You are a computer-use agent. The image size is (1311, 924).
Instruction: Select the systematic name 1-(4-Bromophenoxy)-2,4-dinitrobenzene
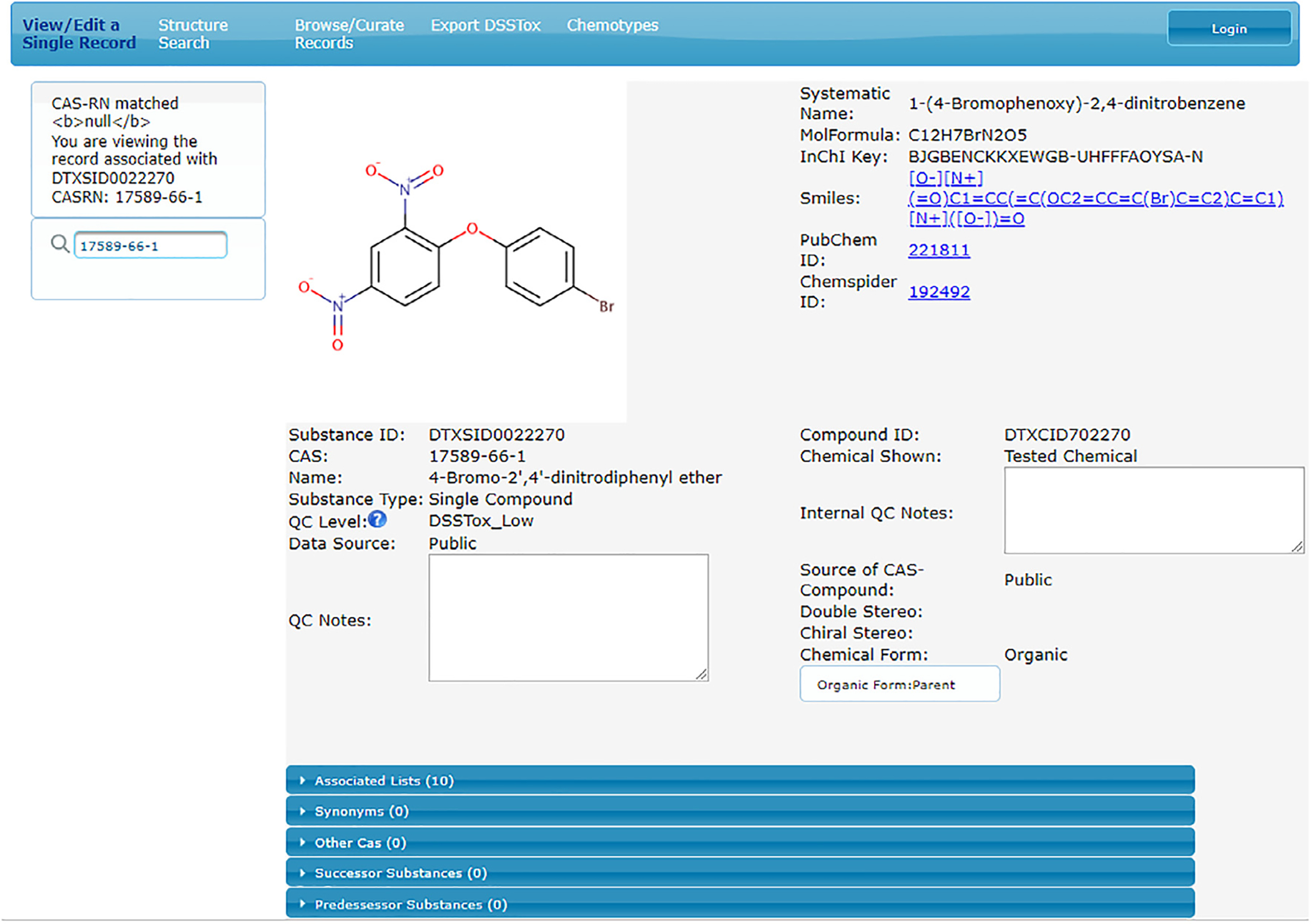1077,103
